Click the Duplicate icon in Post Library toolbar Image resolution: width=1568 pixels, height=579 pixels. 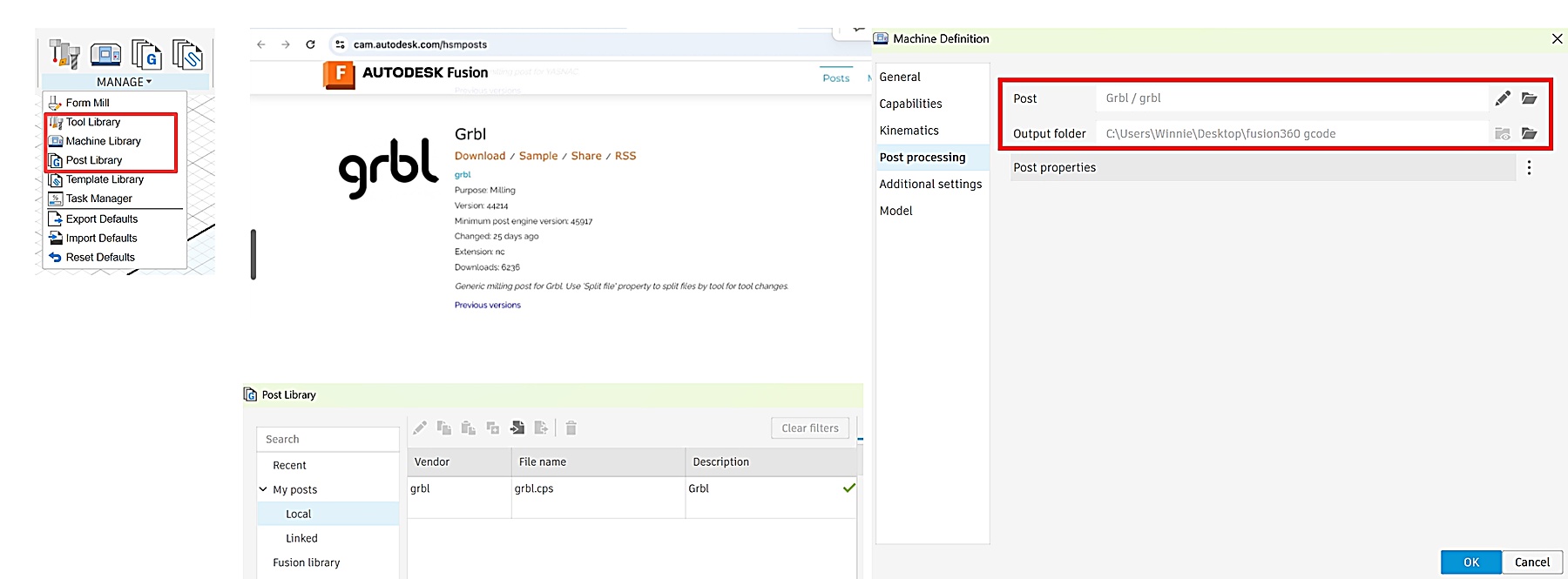click(493, 428)
